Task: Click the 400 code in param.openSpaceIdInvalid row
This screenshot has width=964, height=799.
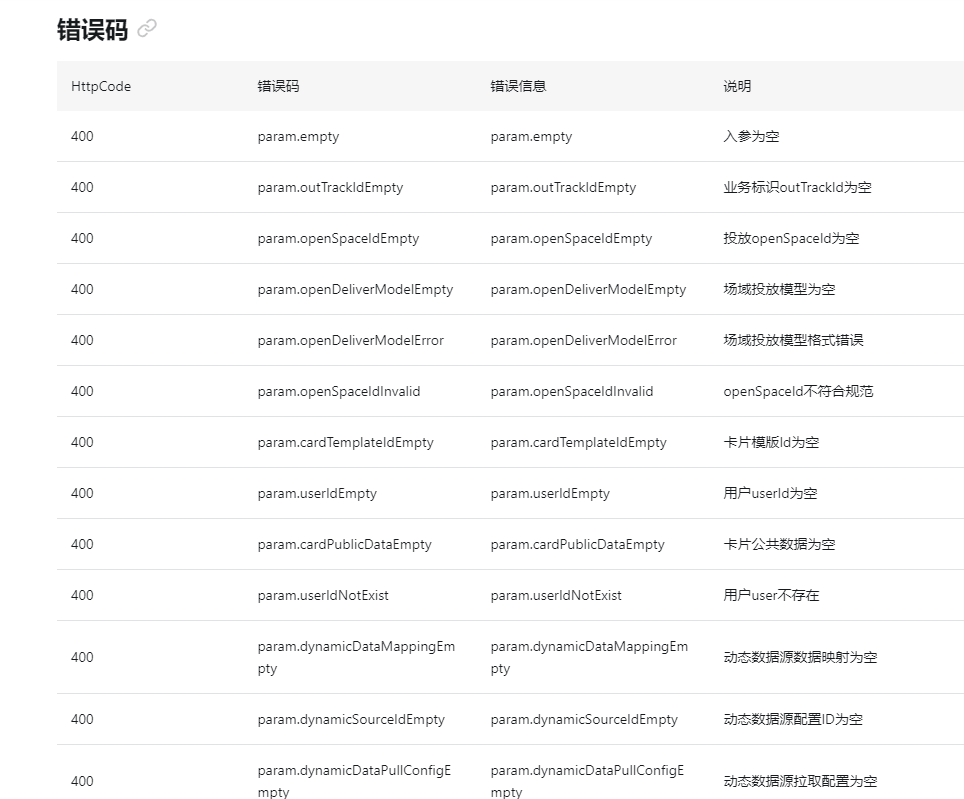Action: click(x=82, y=392)
